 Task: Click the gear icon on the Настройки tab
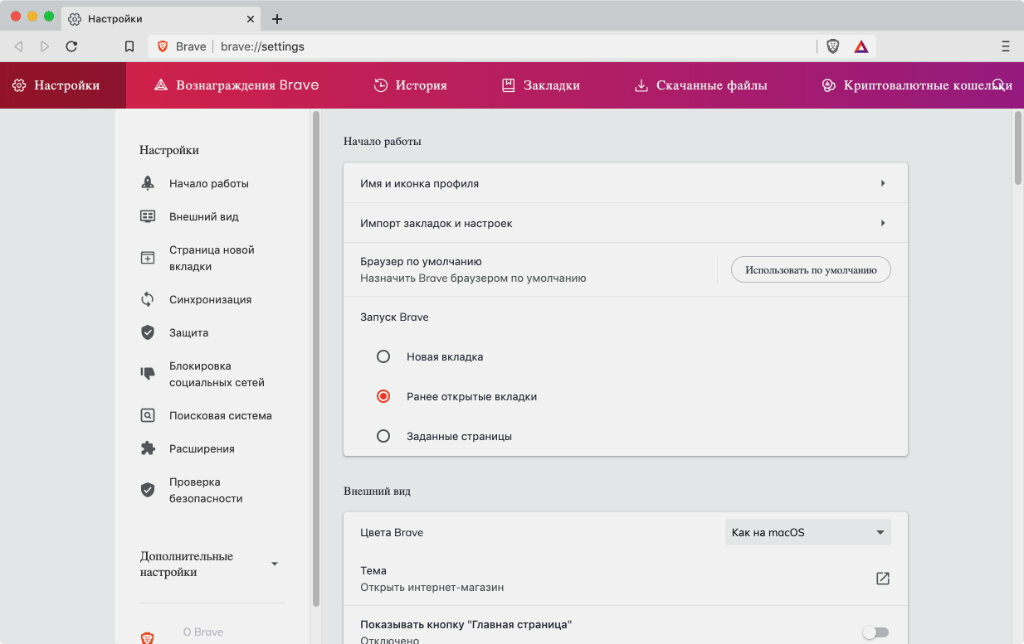click(74, 19)
